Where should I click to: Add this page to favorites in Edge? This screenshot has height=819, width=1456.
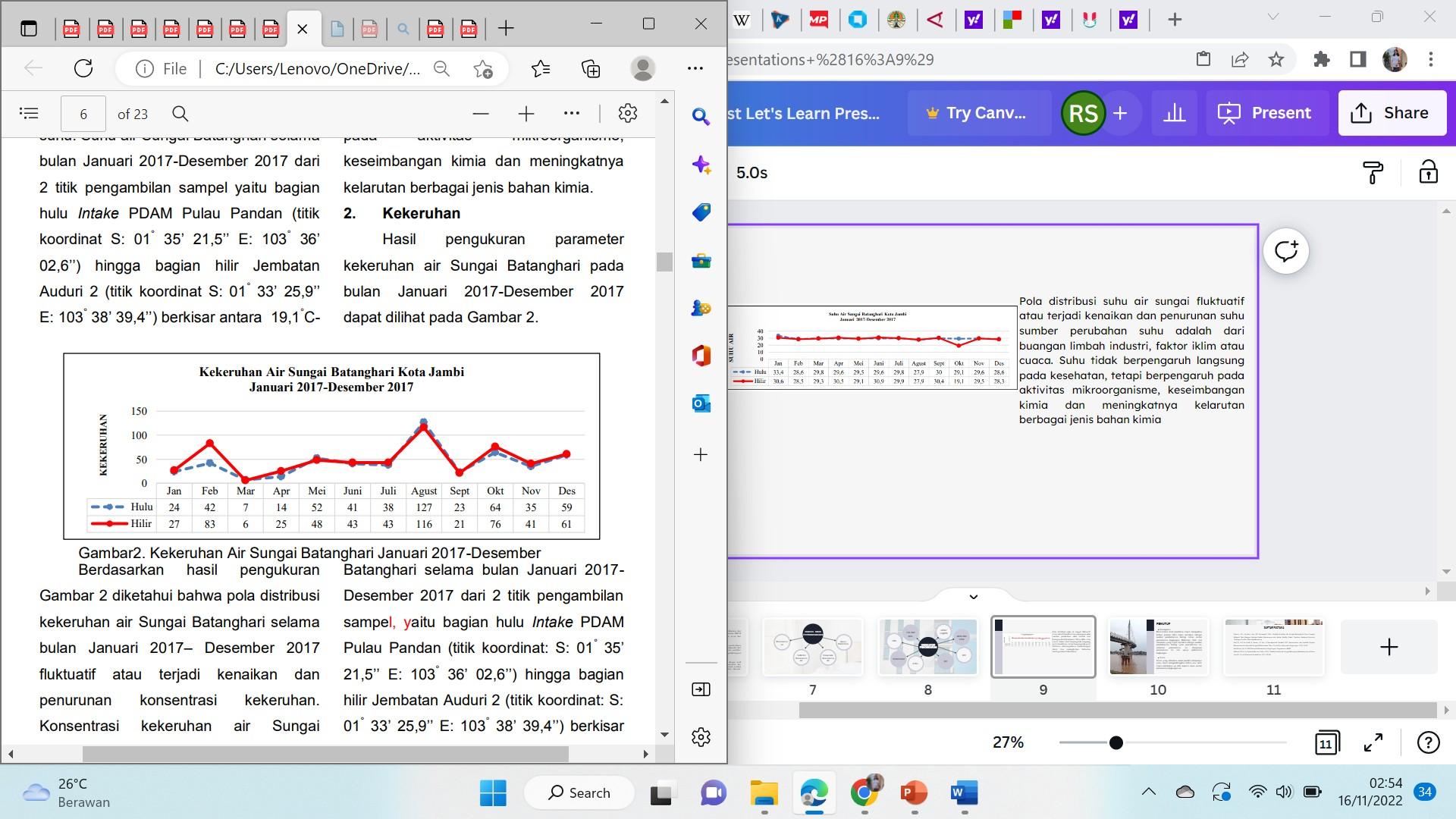pos(483,69)
